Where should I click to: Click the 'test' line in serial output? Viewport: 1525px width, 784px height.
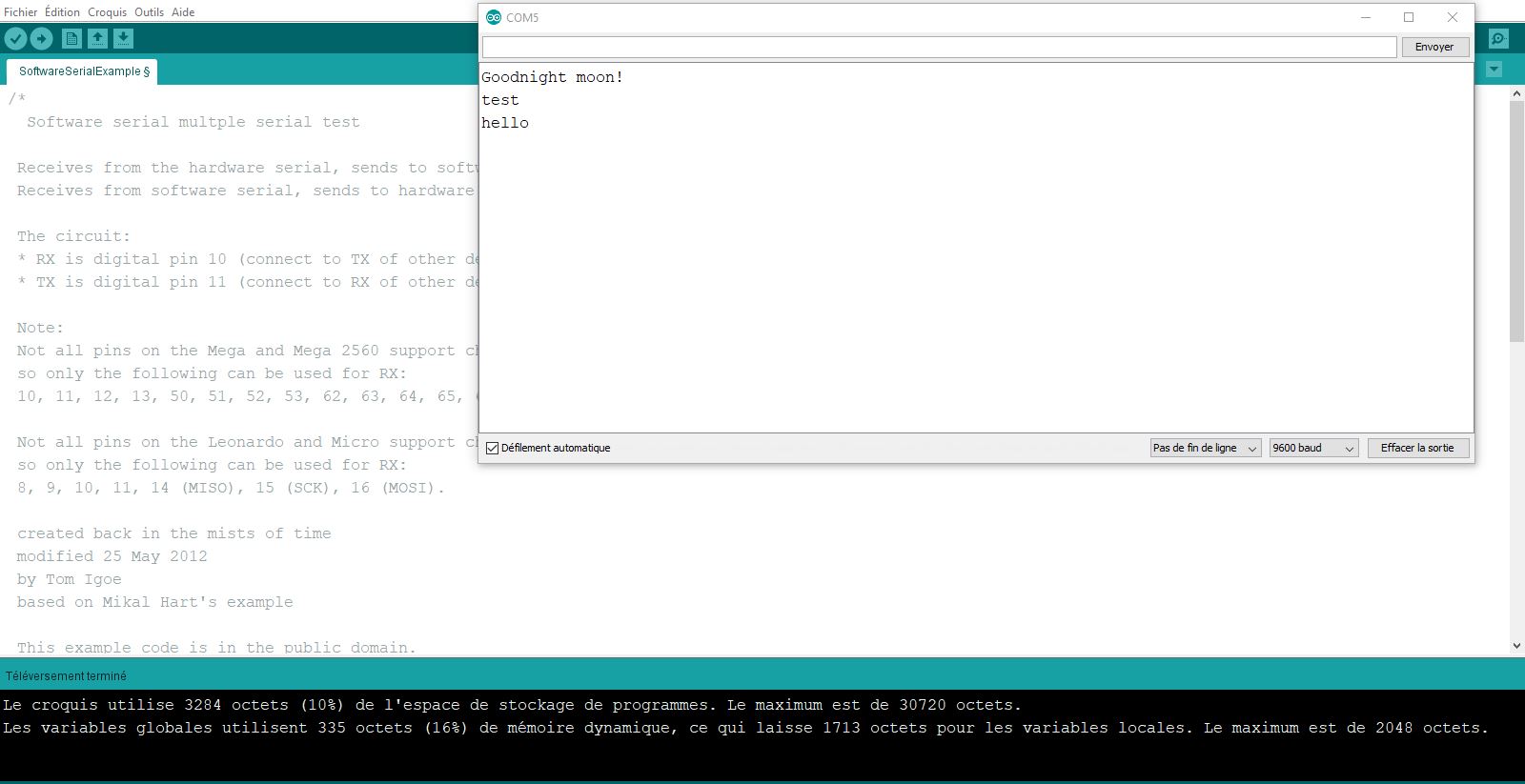[500, 100]
